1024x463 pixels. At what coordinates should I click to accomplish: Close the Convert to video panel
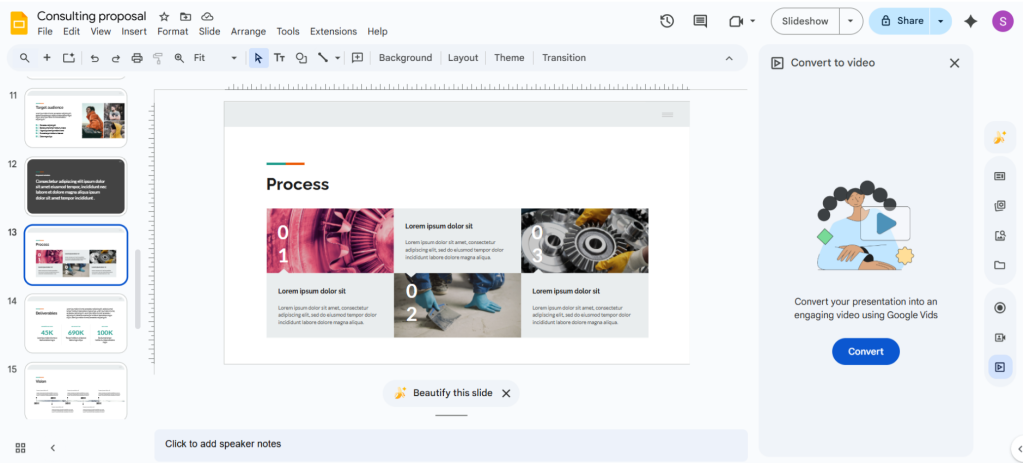[955, 63]
